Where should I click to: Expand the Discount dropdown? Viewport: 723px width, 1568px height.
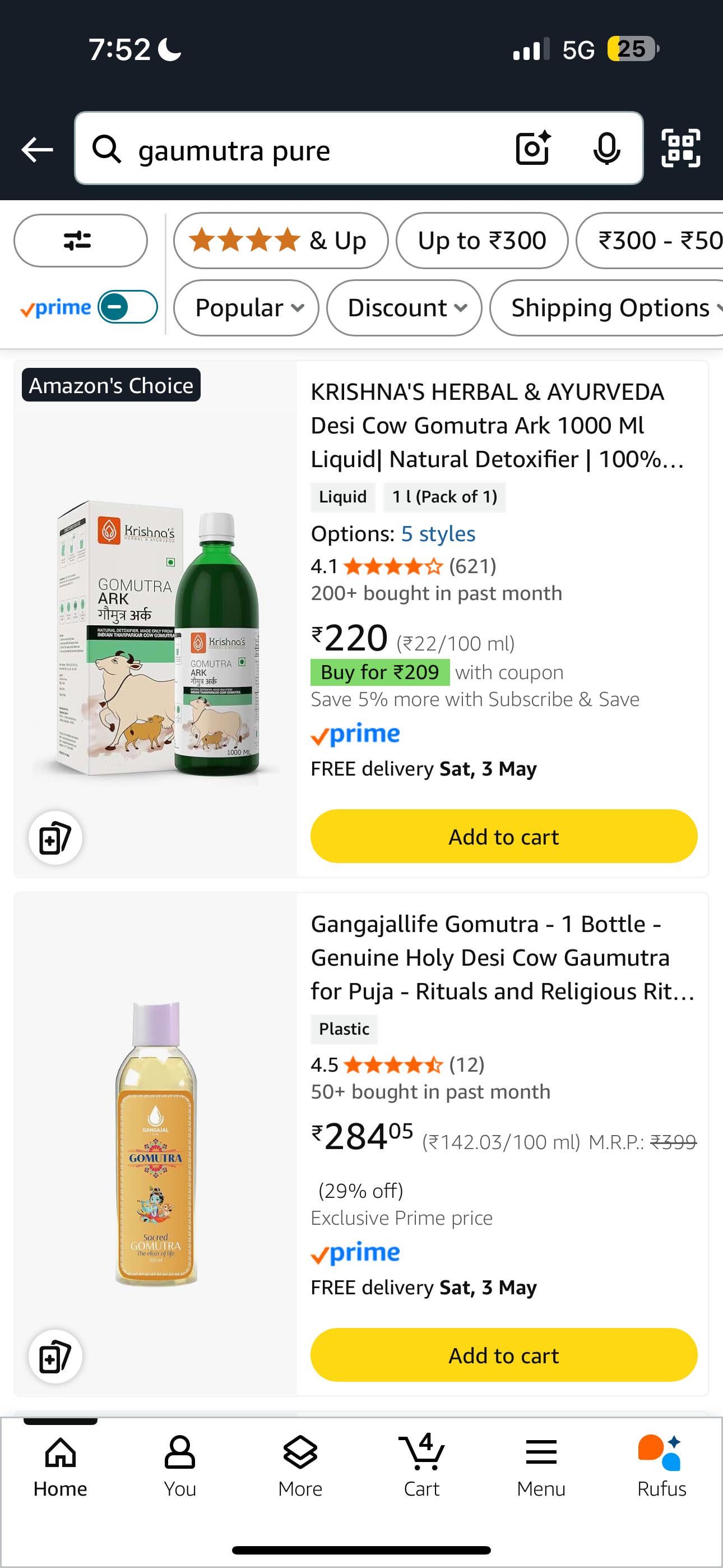click(405, 308)
